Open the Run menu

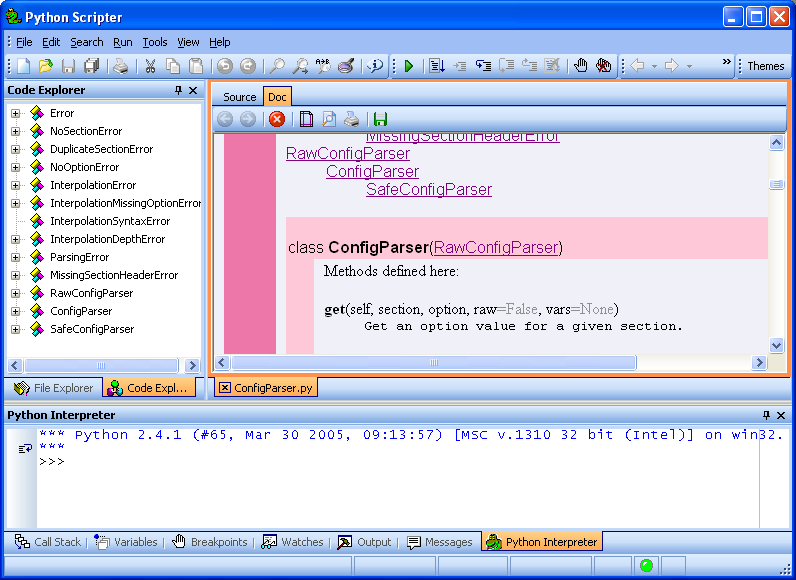(123, 42)
